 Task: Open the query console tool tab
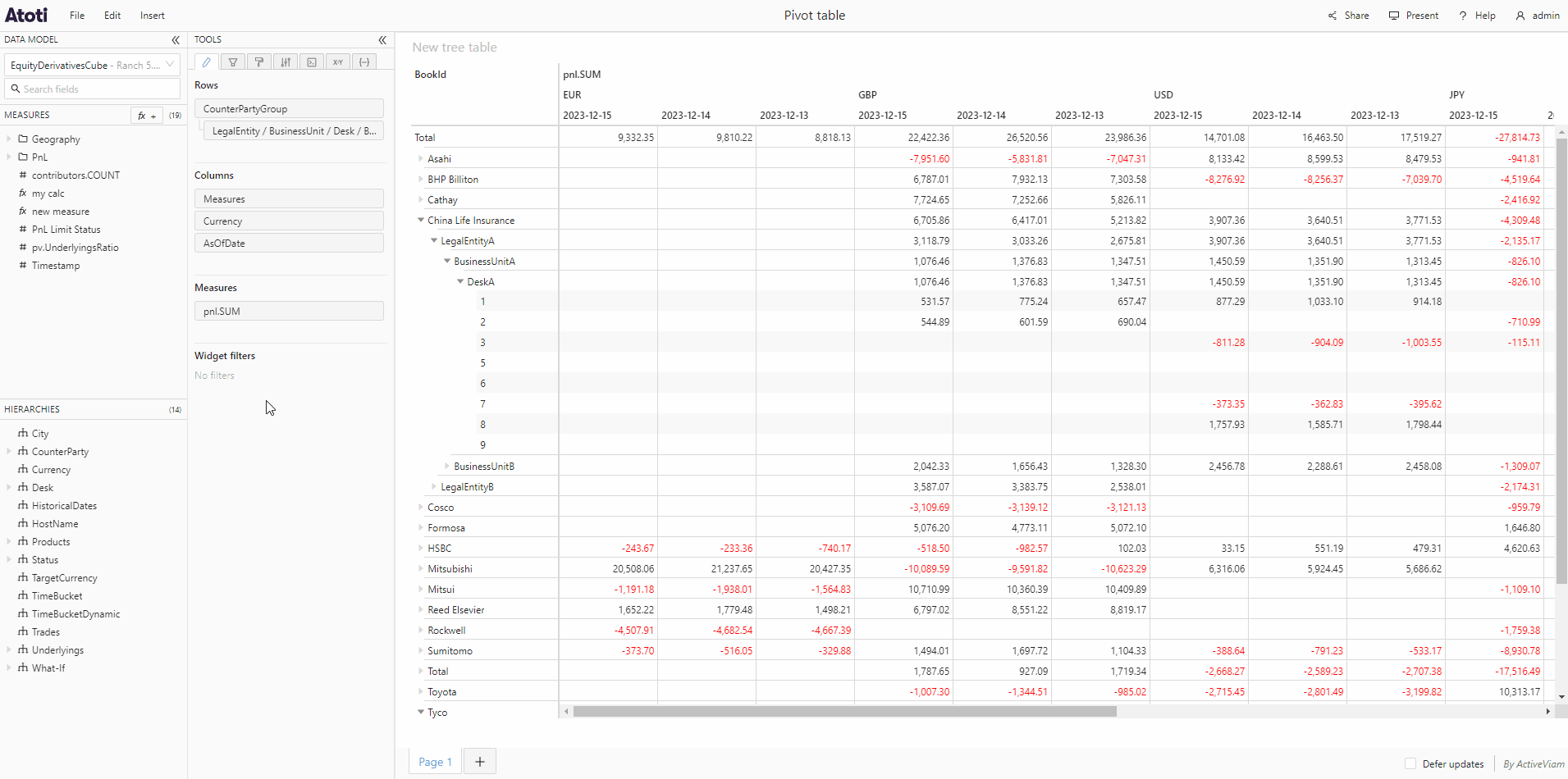click(x=312, y=61)
